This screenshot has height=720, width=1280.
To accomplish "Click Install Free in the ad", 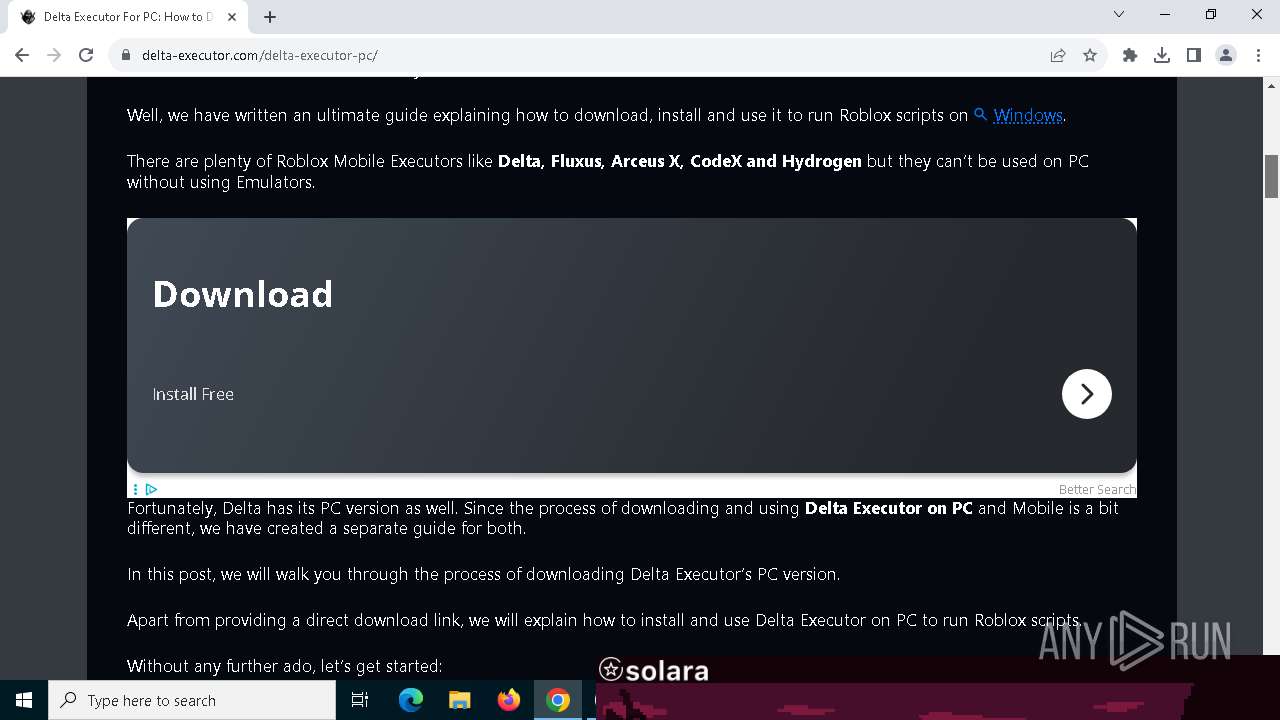I will tap(193, 394).
